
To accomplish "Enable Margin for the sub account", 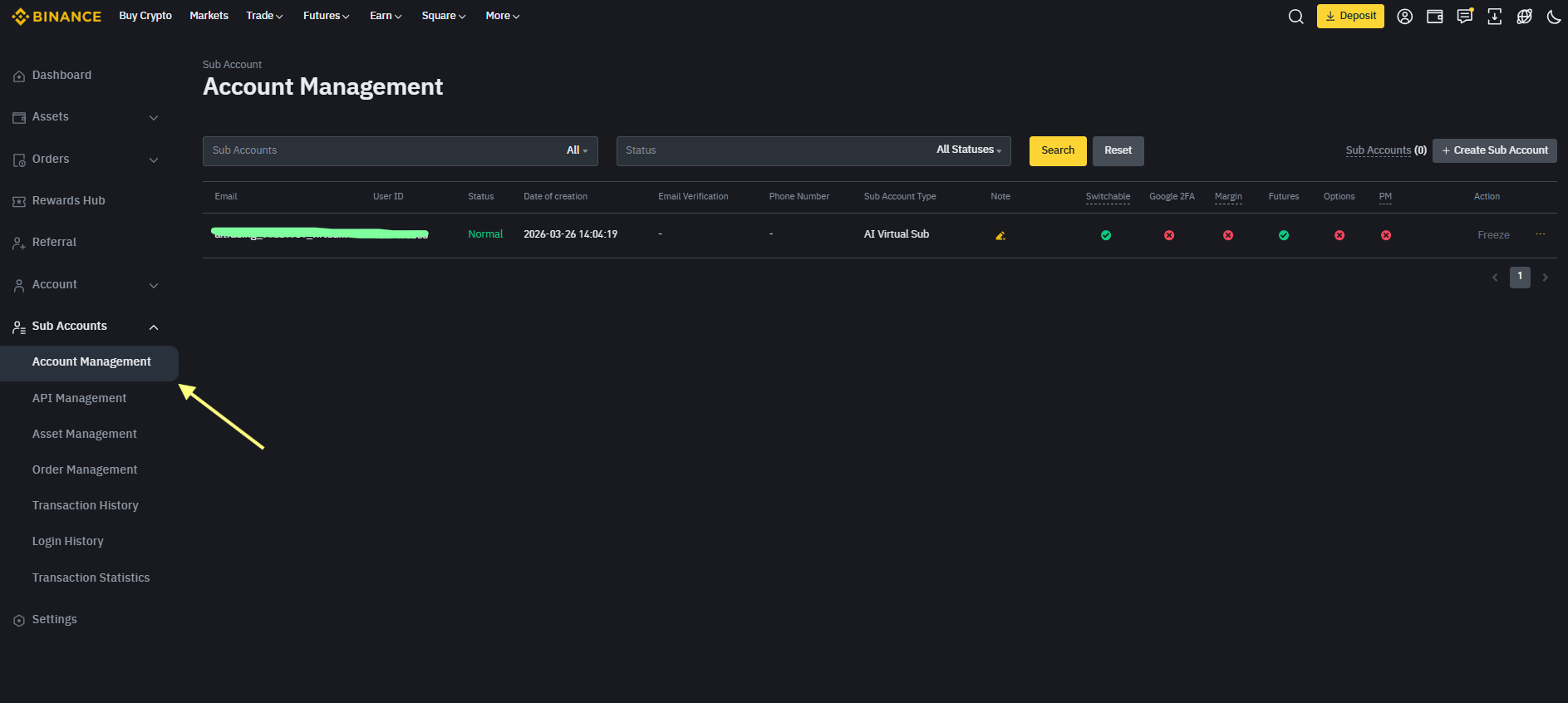I will coord(1227,235).
